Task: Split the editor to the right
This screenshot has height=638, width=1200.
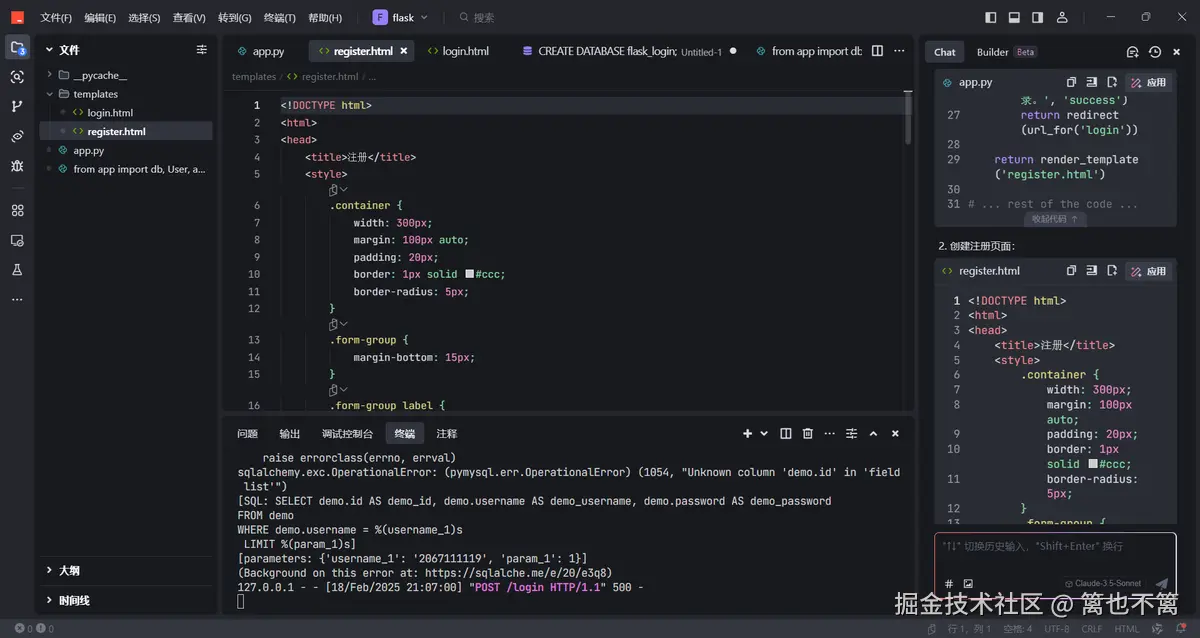Action: click(x=877, y=51)
